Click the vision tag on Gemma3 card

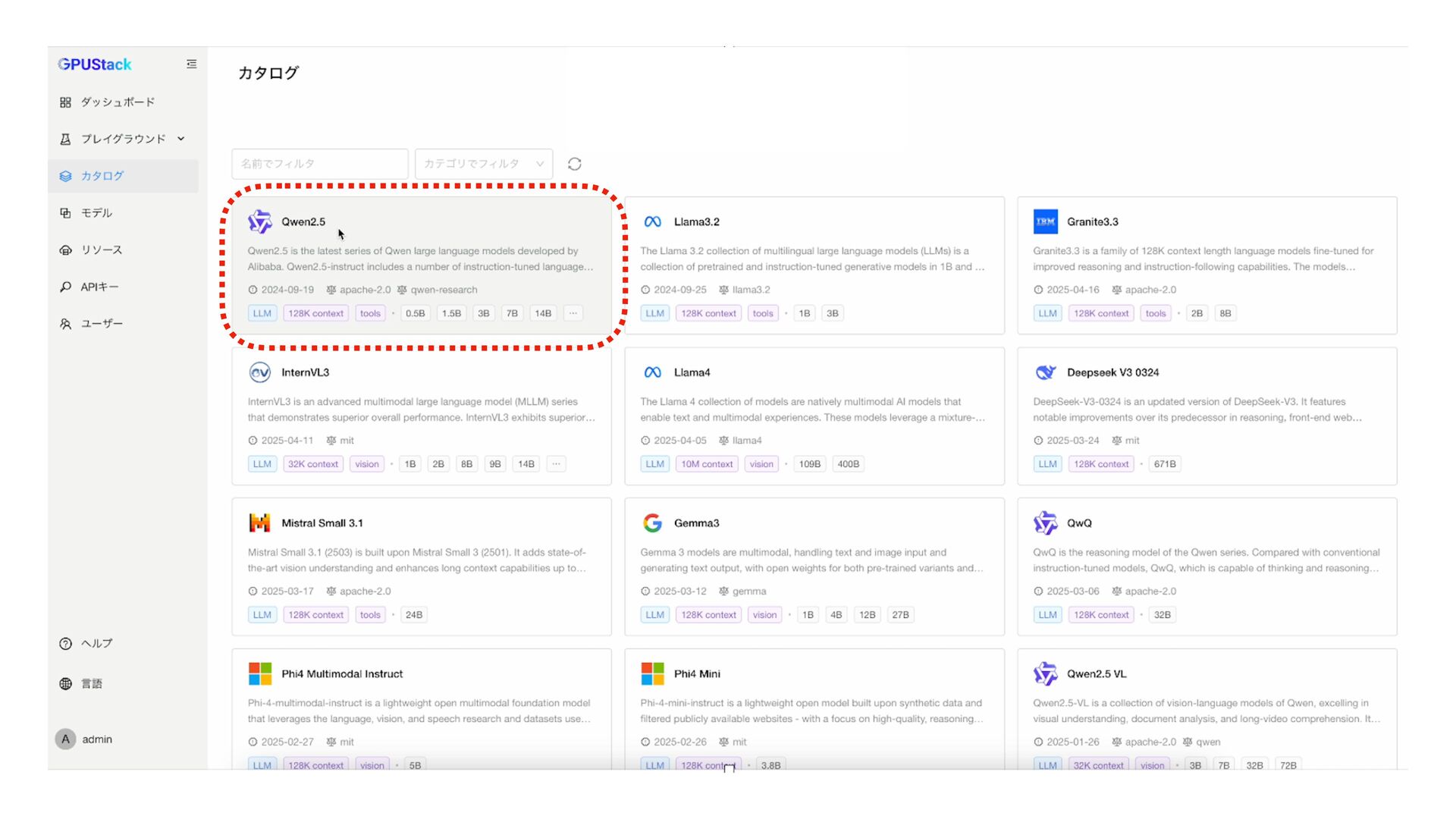[x=764, y=615]
